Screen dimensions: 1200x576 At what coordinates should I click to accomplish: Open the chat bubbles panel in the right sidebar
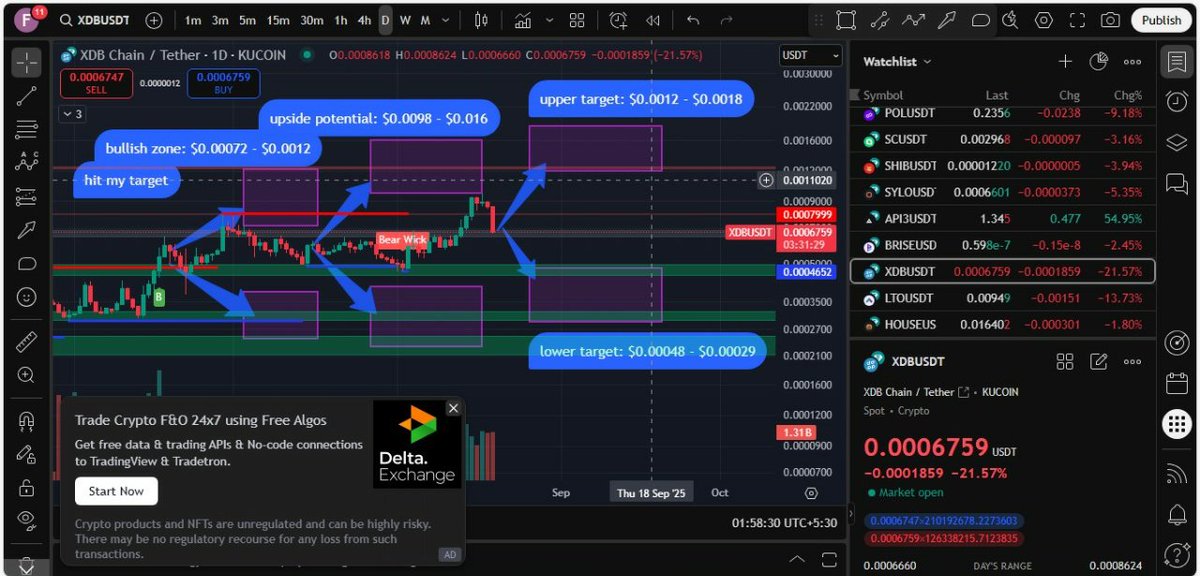coord(1176,182)
